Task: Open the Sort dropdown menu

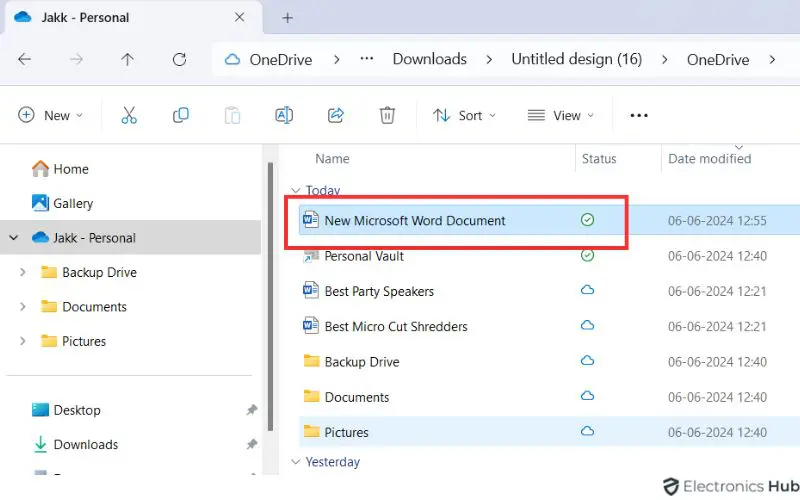Action: coord(464,115)
